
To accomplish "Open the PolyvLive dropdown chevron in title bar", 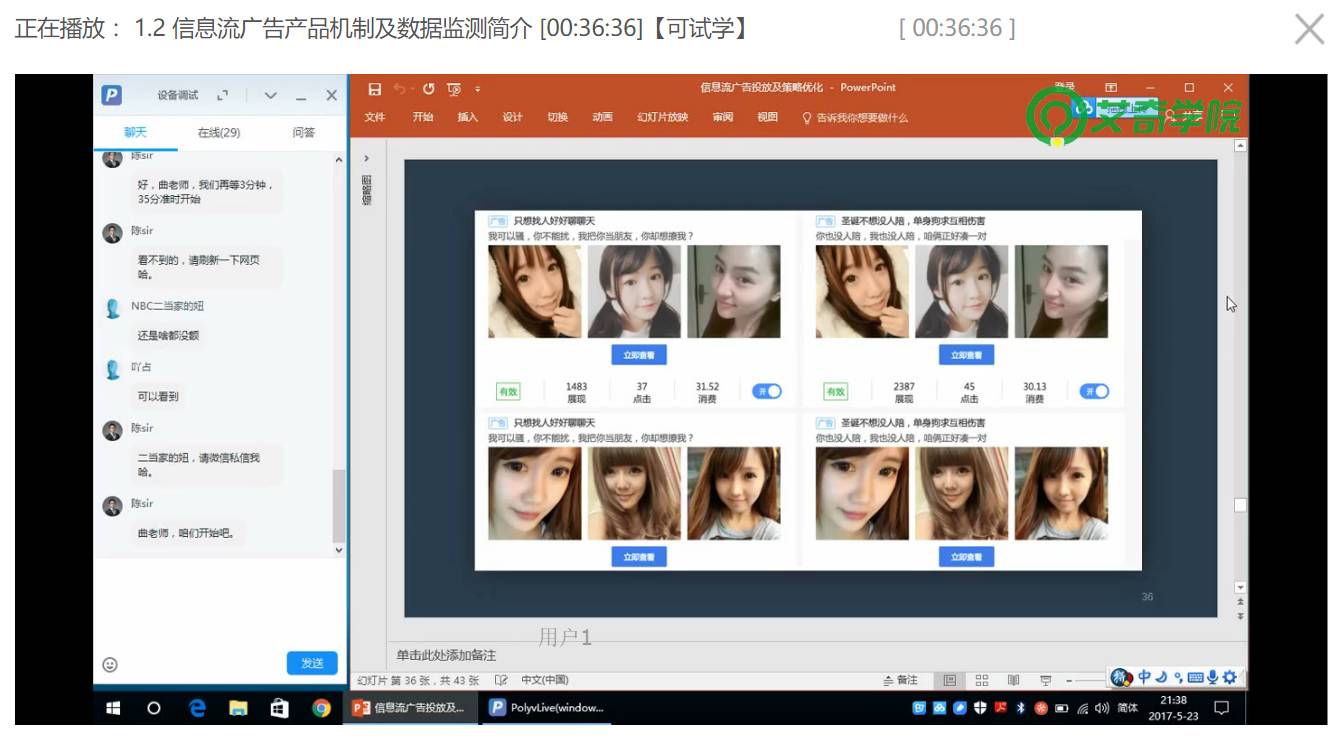I will [270, 96].
